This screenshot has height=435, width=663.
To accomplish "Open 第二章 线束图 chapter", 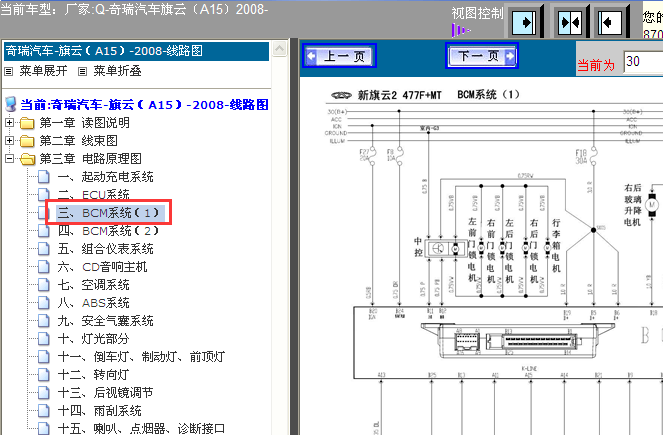I will click(x=78, y=140).
